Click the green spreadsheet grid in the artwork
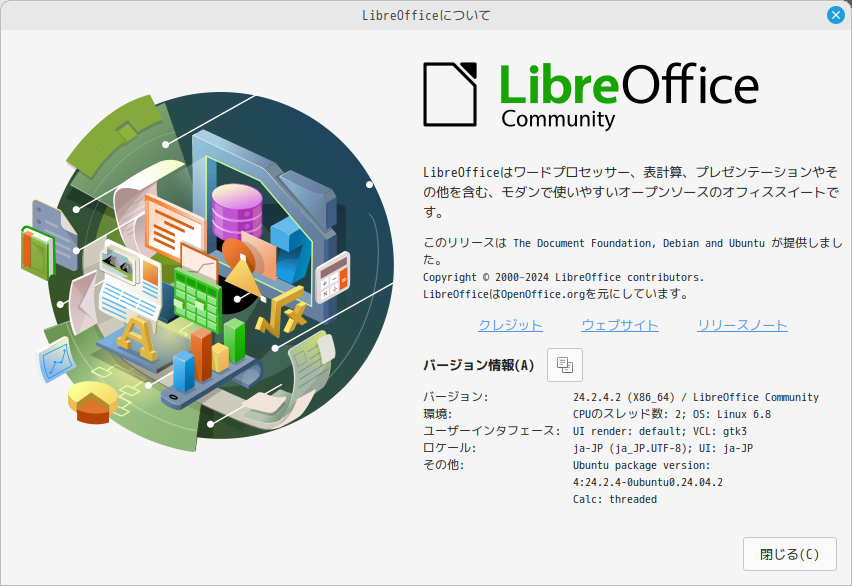This screenshot has width=852, height=586. click(197, 301)
